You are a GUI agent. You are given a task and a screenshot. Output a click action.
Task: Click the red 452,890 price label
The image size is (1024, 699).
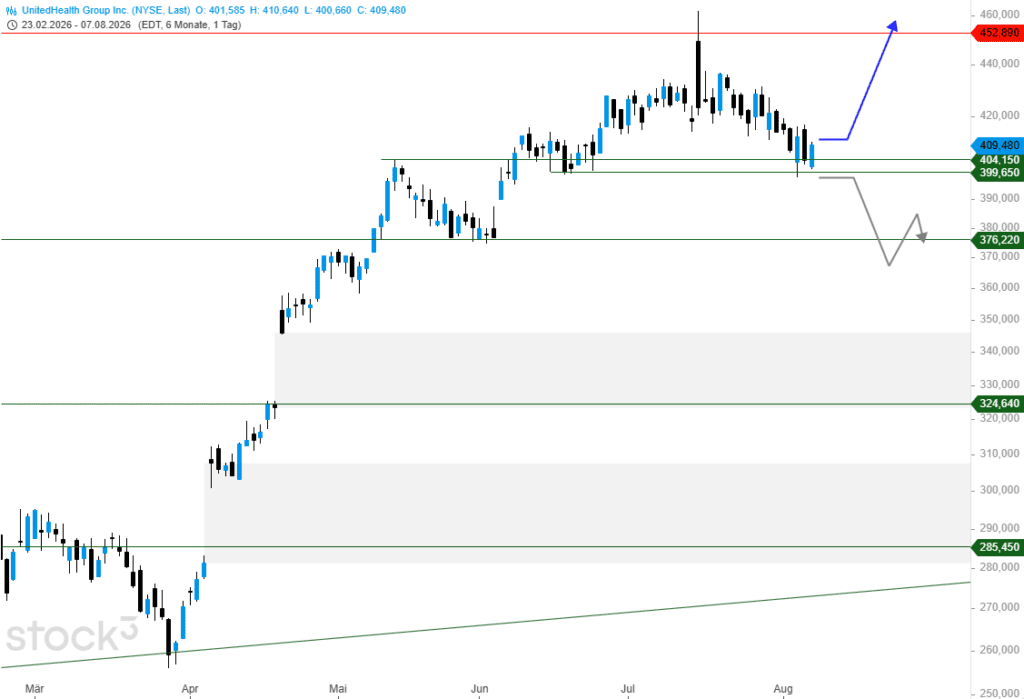coord(998,33)
